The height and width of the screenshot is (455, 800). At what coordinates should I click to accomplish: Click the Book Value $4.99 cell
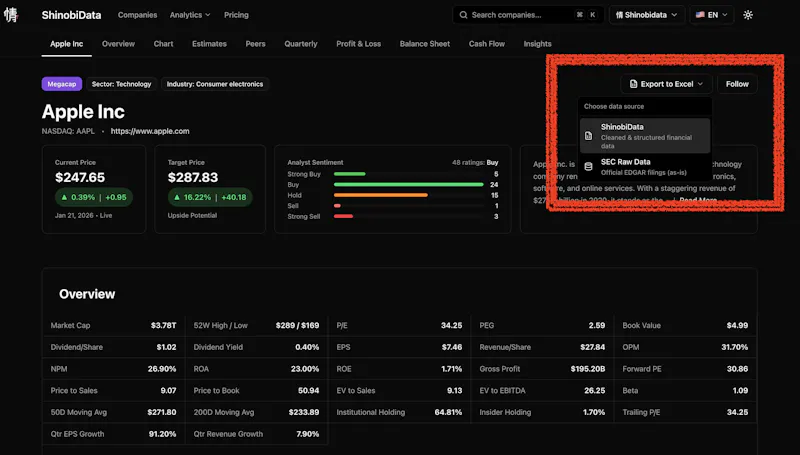pos(737,325)
